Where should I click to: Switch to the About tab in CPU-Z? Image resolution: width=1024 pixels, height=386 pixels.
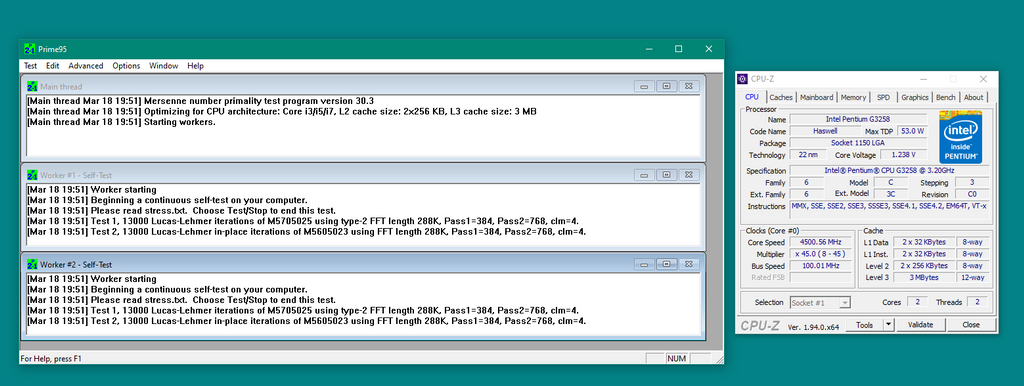coord(973,97)
